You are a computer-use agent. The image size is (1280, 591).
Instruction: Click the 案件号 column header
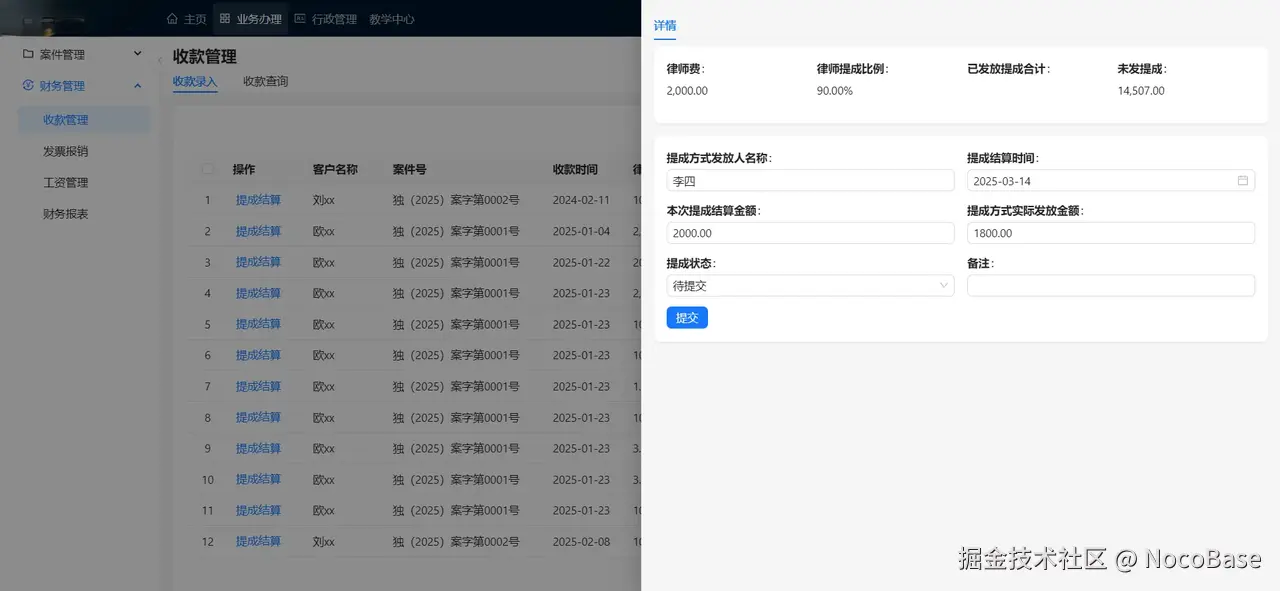click(410, 170)
